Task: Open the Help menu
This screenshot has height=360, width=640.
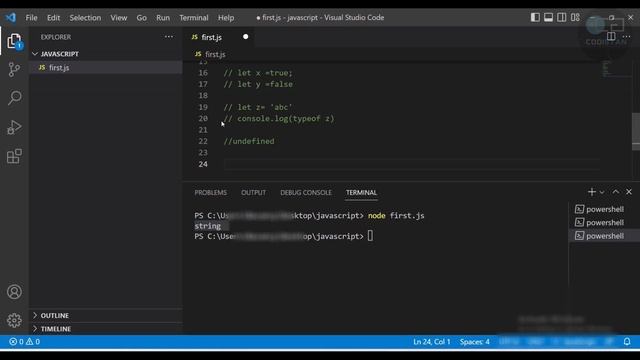Action: pyautogui.click(x=226, y=18)
